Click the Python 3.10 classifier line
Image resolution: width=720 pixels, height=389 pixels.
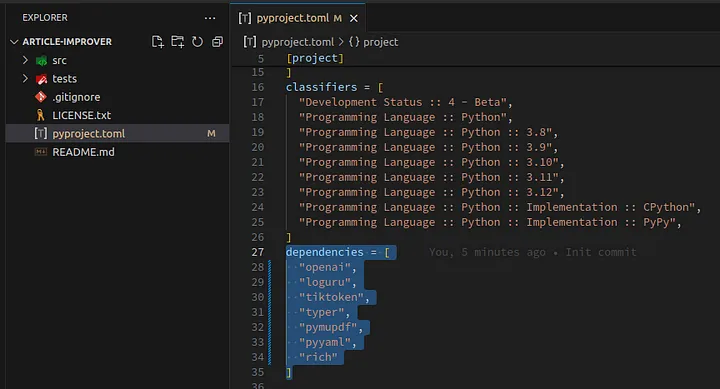click(x=431, y=163)
